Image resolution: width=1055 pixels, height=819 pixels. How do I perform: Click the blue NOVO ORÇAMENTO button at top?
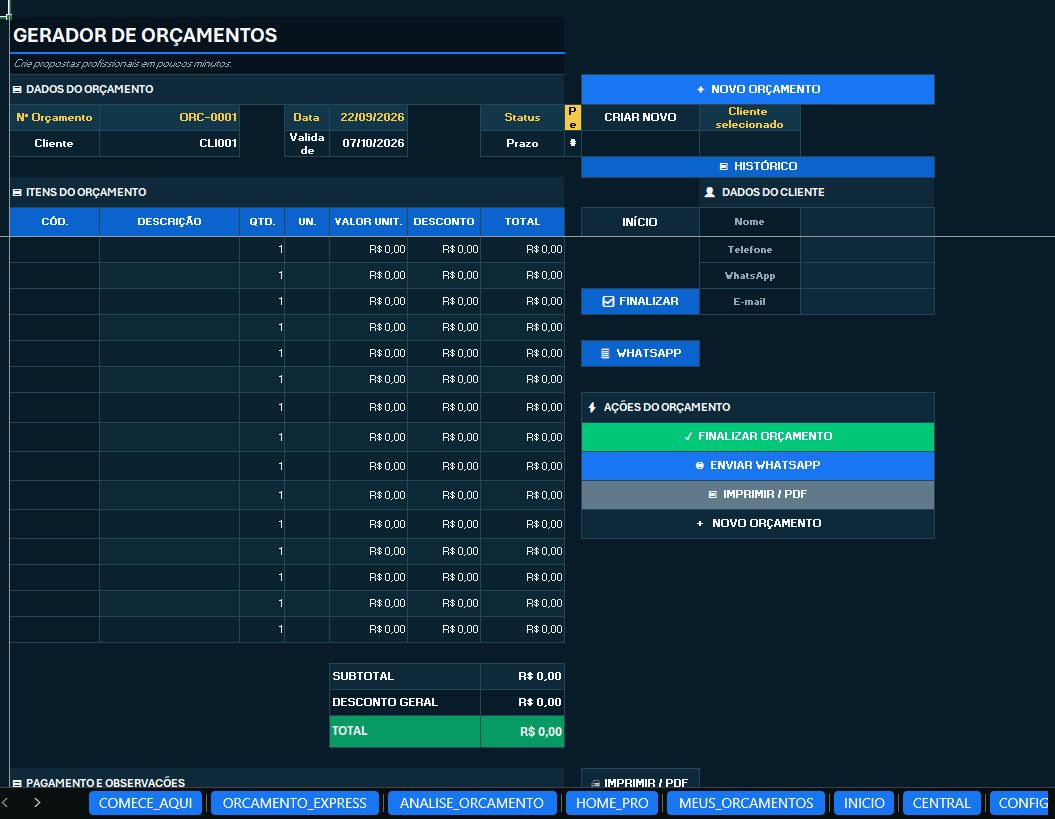[758, 90]
